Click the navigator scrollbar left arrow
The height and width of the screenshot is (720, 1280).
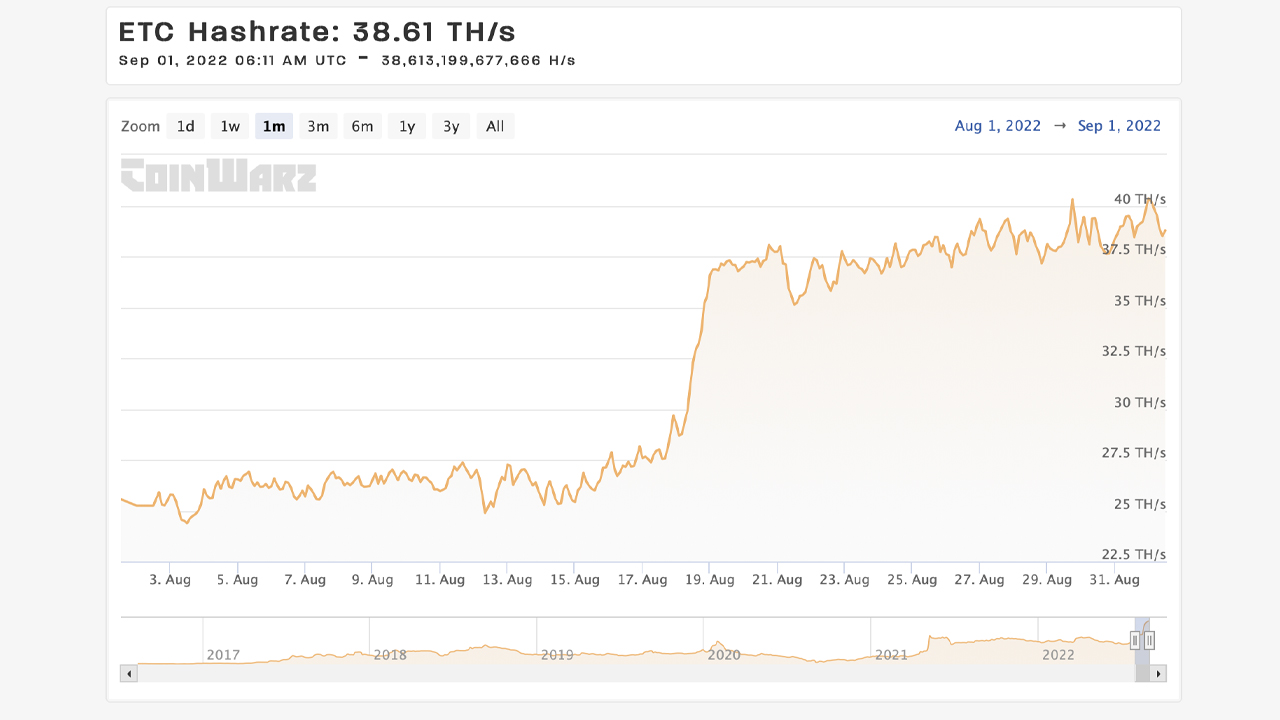(129, 674)
